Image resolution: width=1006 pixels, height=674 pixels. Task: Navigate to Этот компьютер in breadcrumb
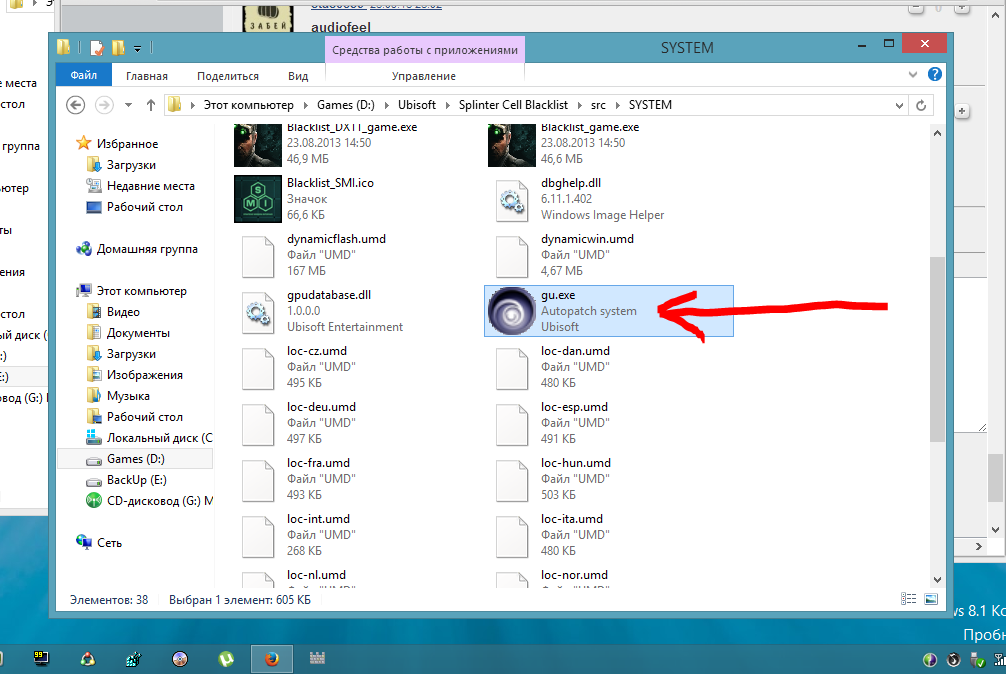tap(248, 105)
